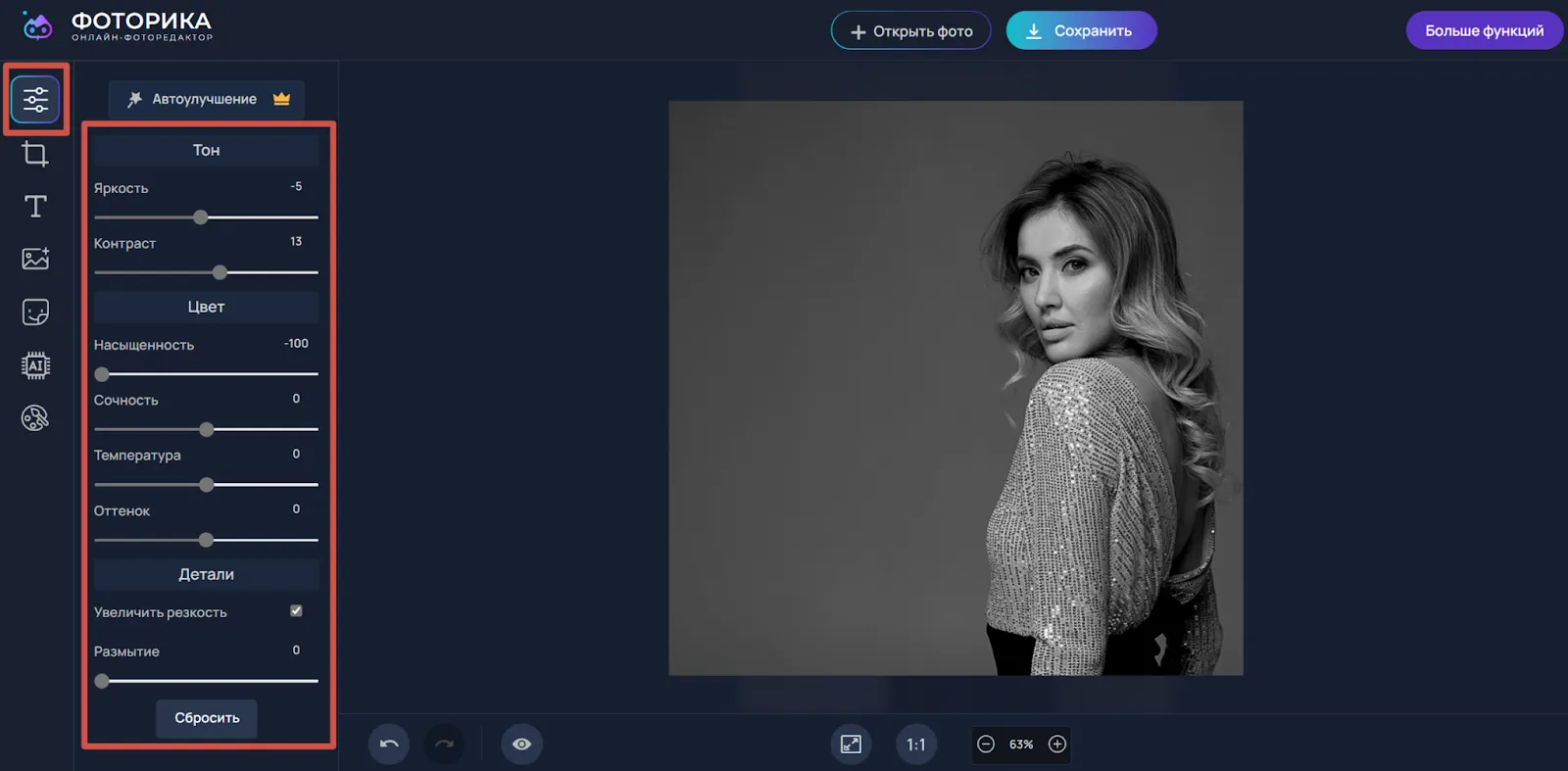Set zoom to 1:1 scale
The height and width of the screenshot is (771, 1568).
916,744
